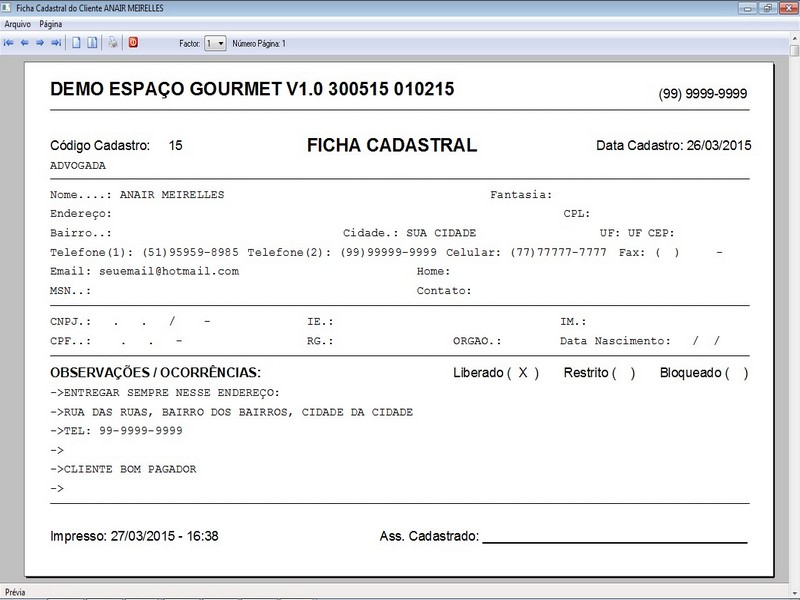
Task: Click the 'Prévia' status bar label
Action: click(x=15, y=592)
